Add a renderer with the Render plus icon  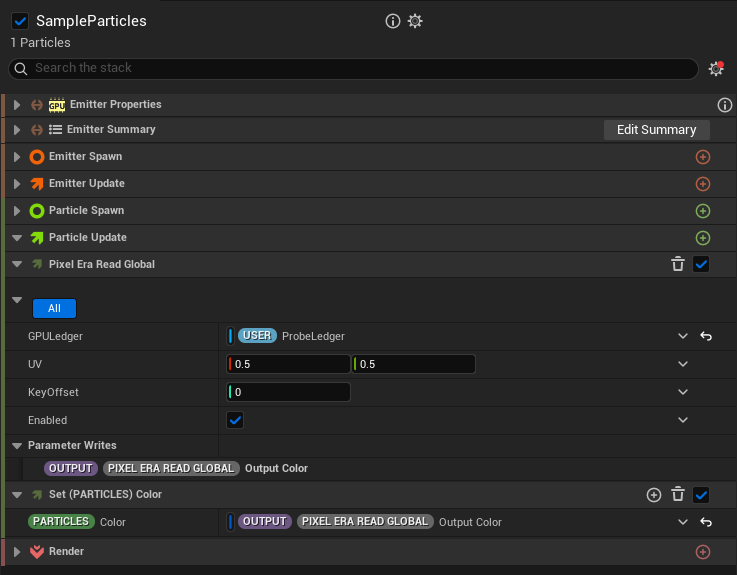click(x=703, y=552)
